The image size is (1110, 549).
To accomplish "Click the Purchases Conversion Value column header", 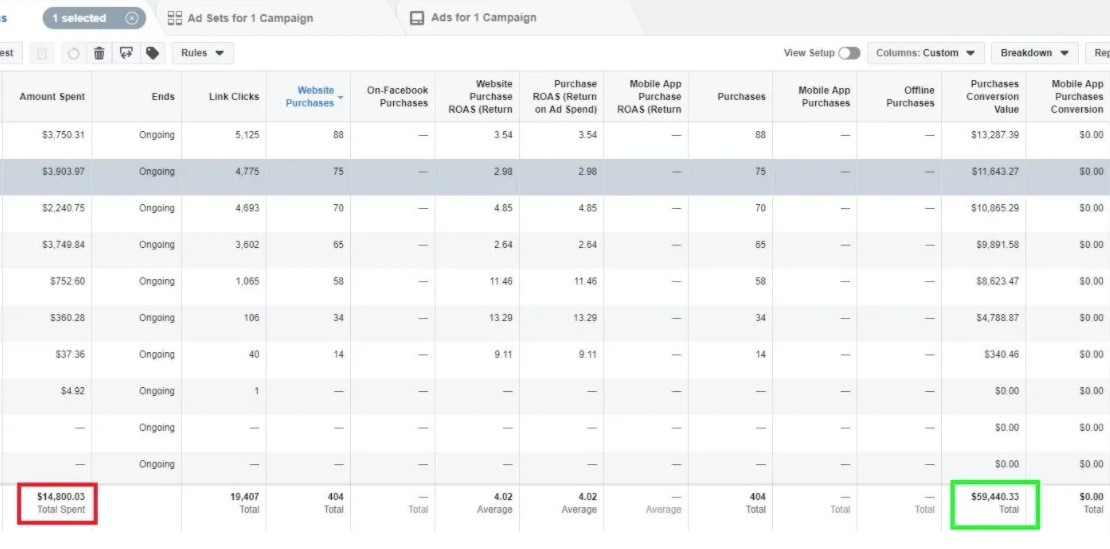I will click(x=992, y=97).
